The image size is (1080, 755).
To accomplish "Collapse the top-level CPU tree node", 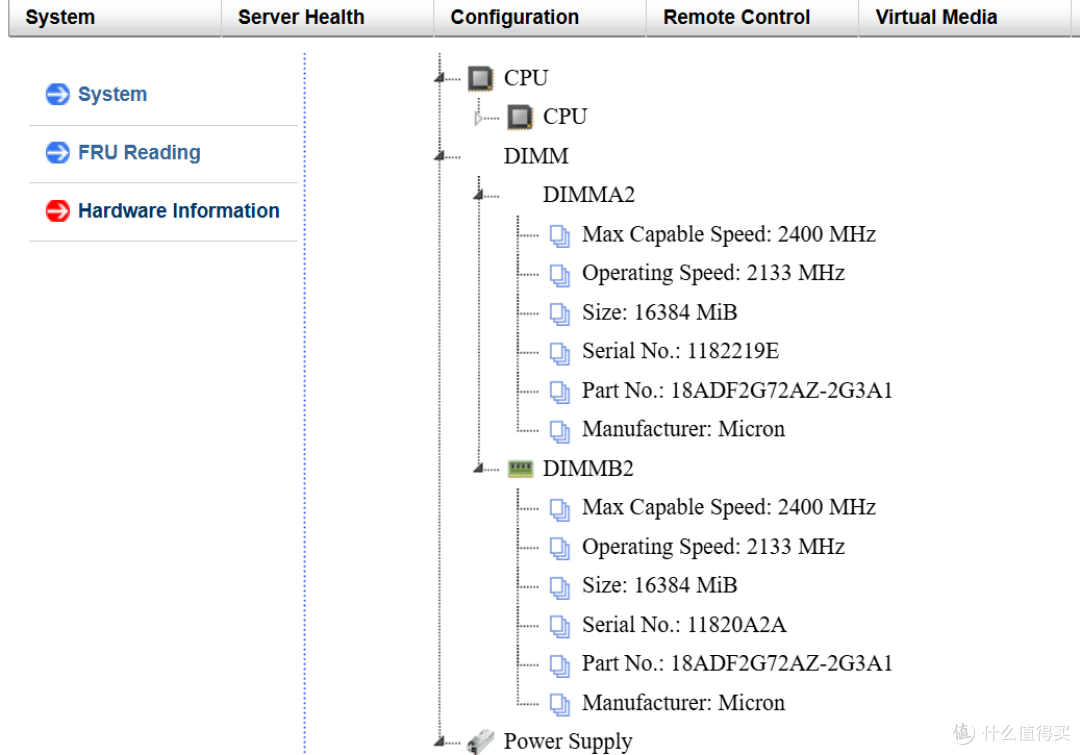I will click(440, 78).
